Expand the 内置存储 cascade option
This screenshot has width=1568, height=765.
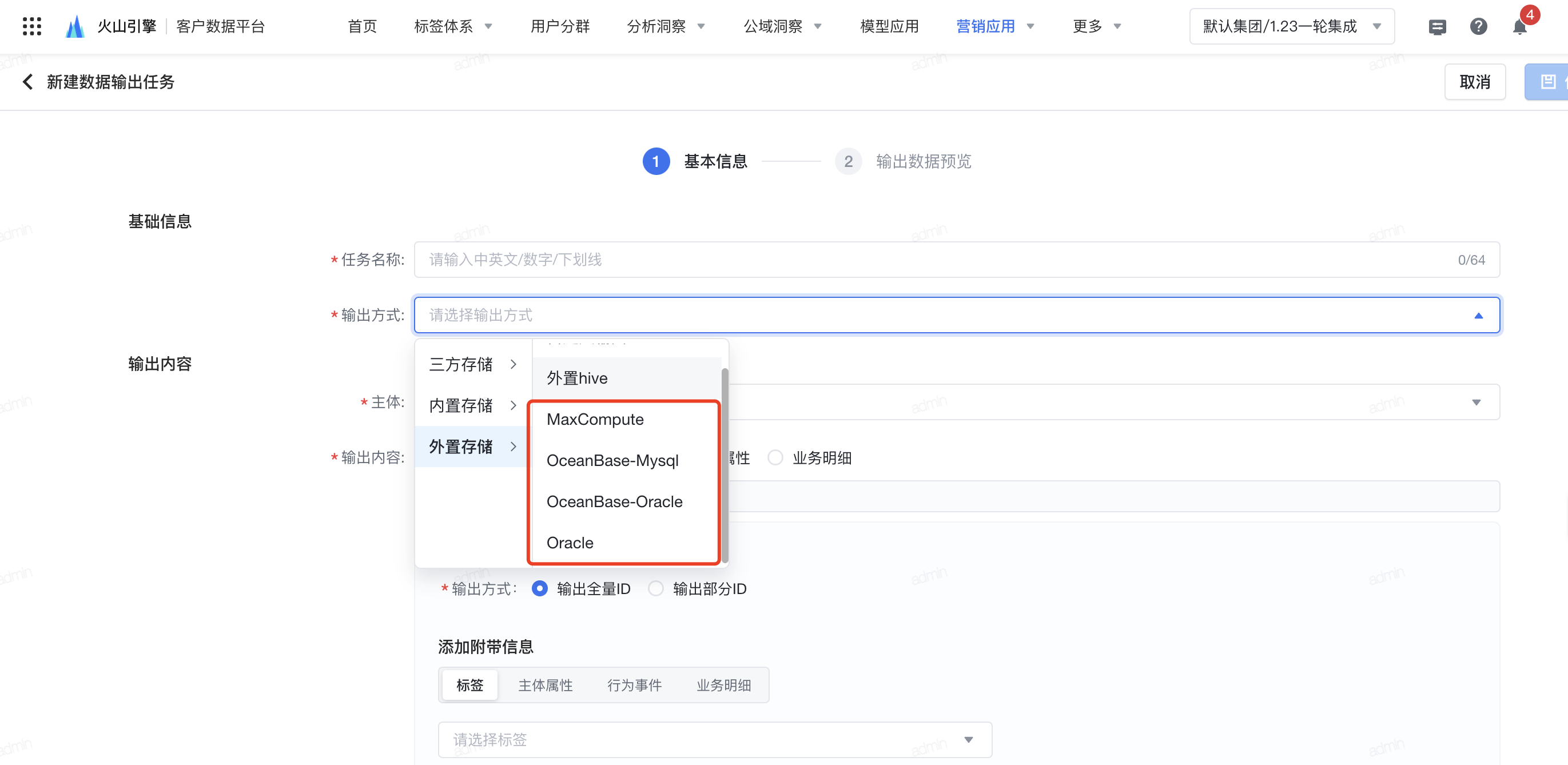pos(472,405)
